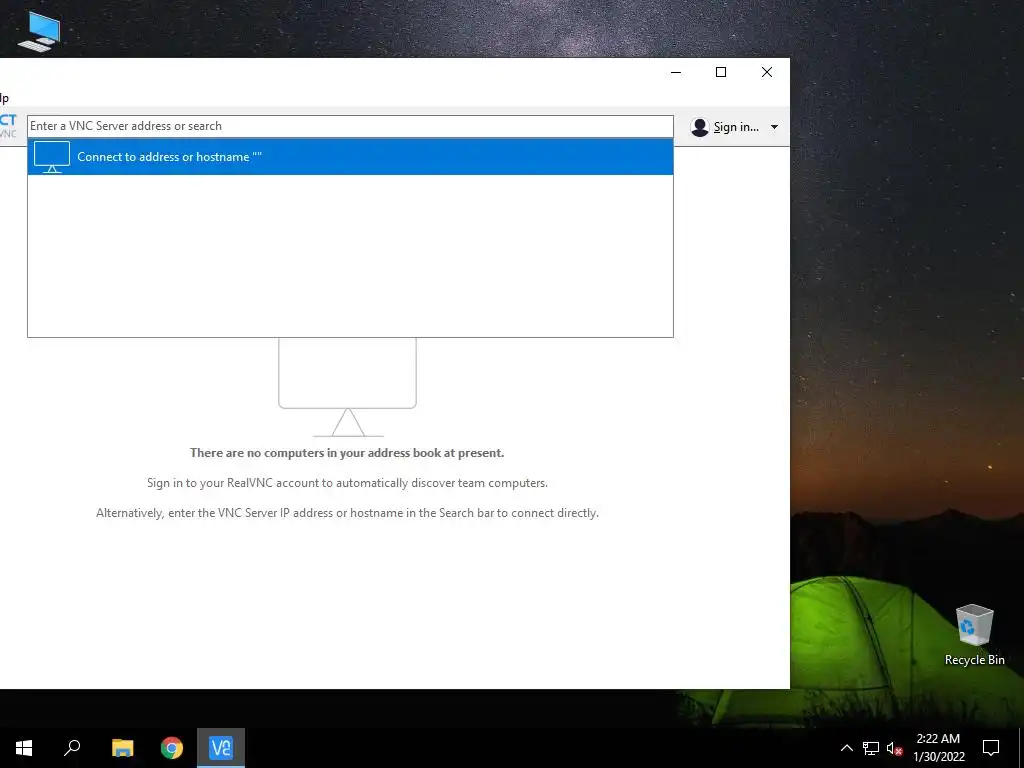
Task: Open the This PC desktop icon
Action: 39,31
